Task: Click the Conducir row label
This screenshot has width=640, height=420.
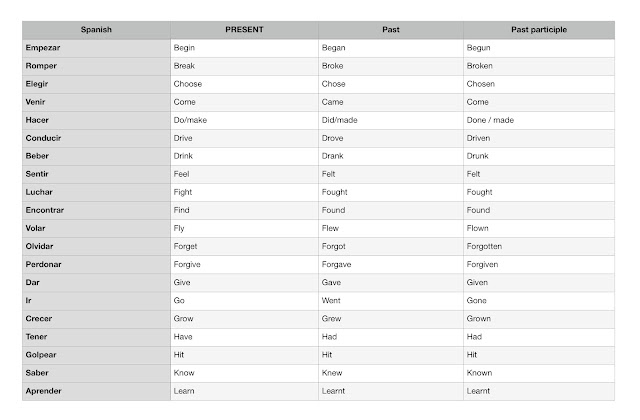Action: (96, 138)
